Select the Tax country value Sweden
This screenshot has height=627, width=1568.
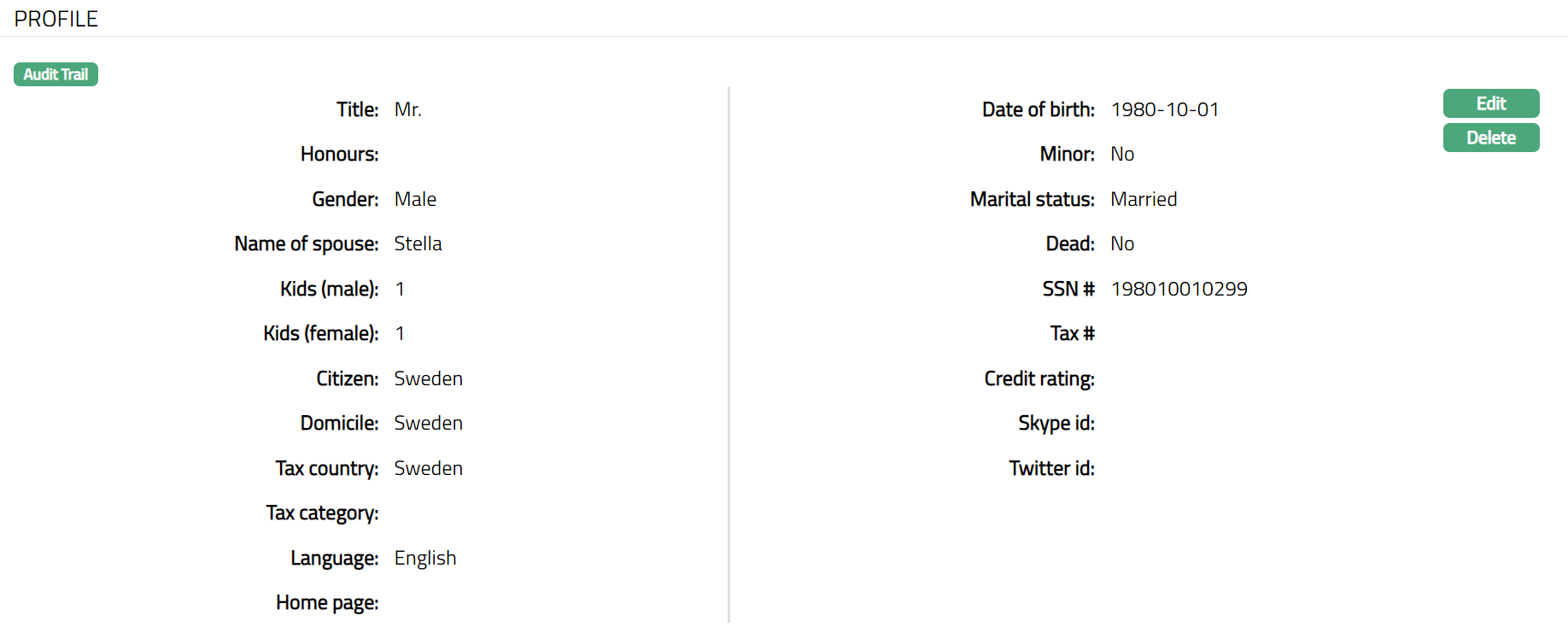[428, 468]
